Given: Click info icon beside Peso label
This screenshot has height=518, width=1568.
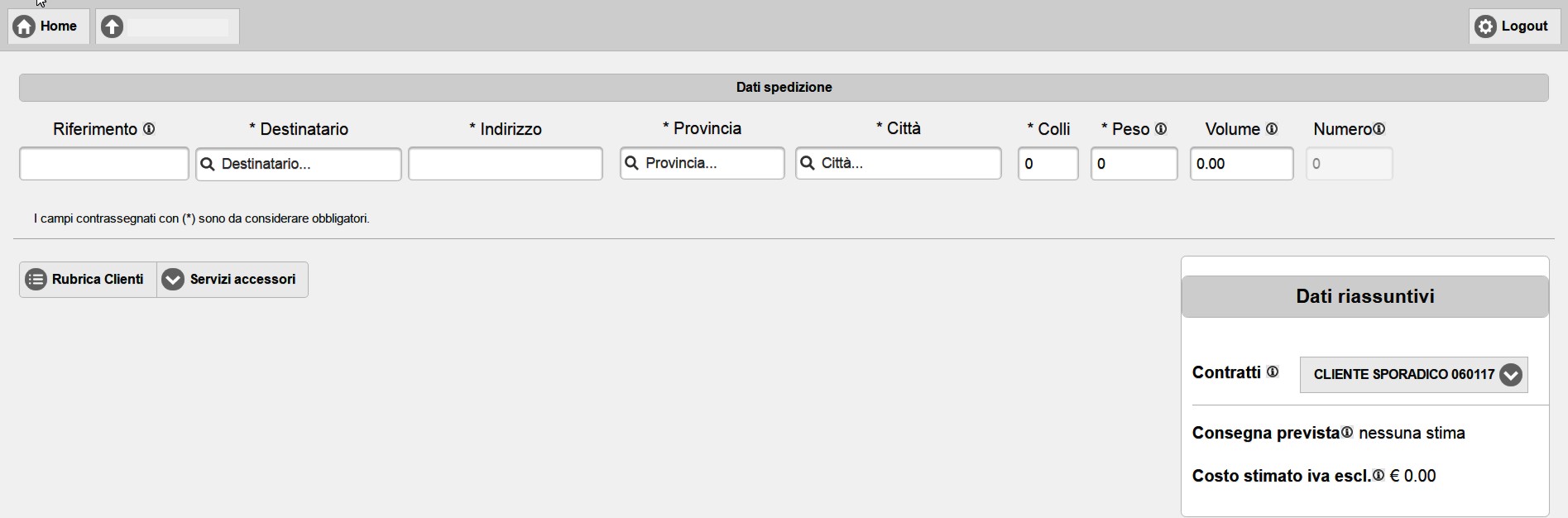Looking at the screenshot, I should tap(1161, 129).
